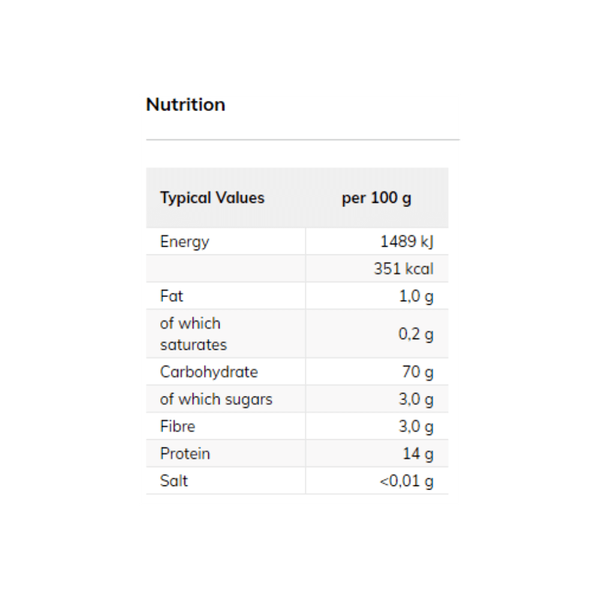Select the Salt row label
The width and height of the screenshot is (600, 600).
click(174, 481)
